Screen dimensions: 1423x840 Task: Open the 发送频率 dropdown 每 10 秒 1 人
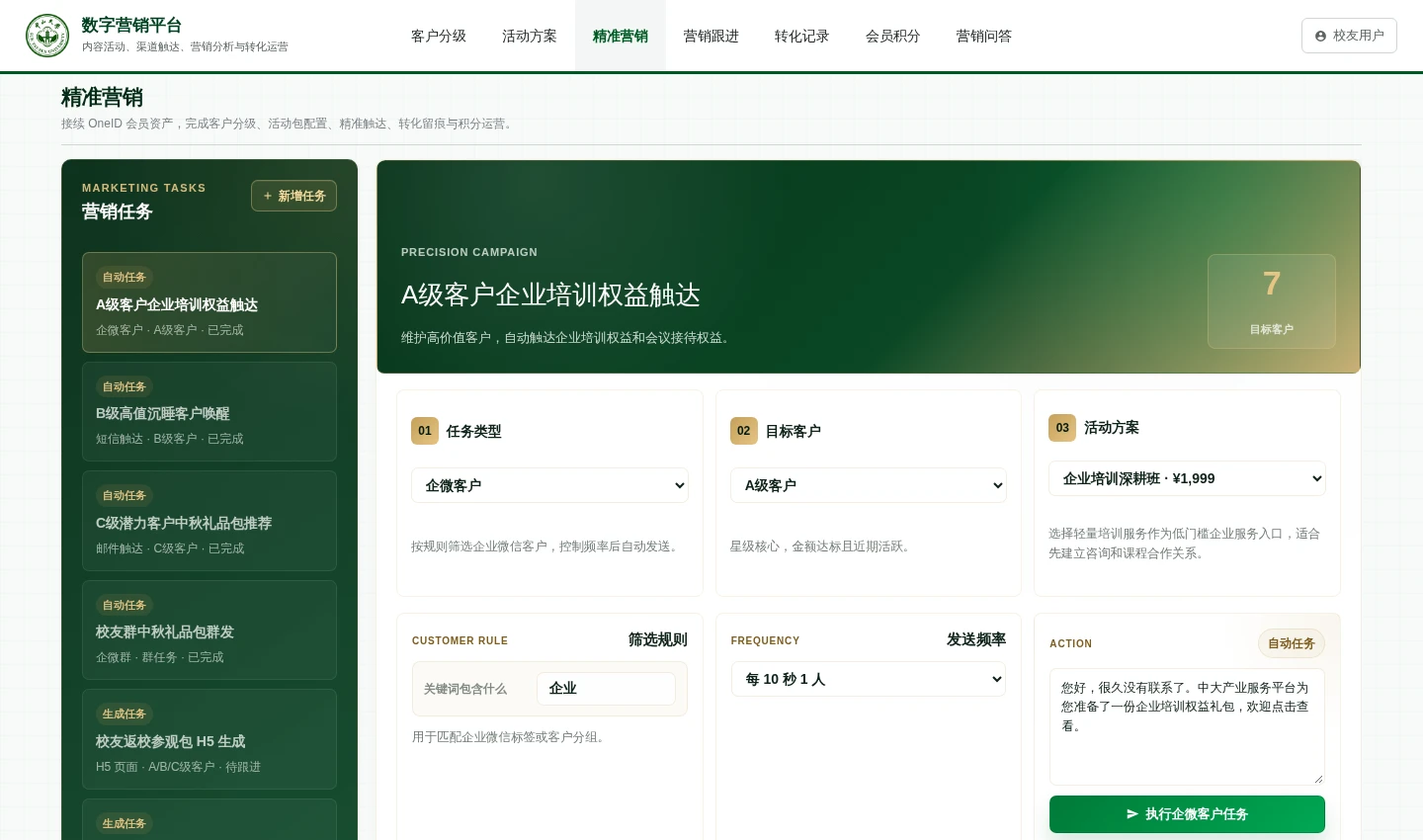pos(869,679)
